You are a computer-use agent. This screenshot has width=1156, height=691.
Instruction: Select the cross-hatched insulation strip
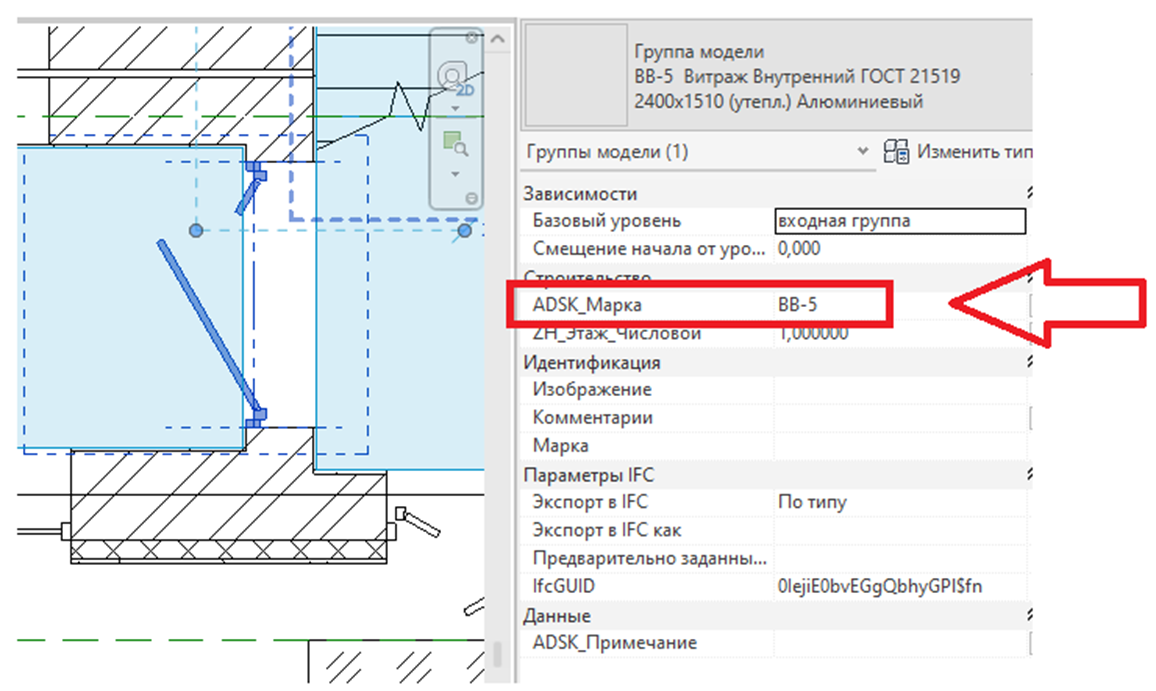point(229,551)
